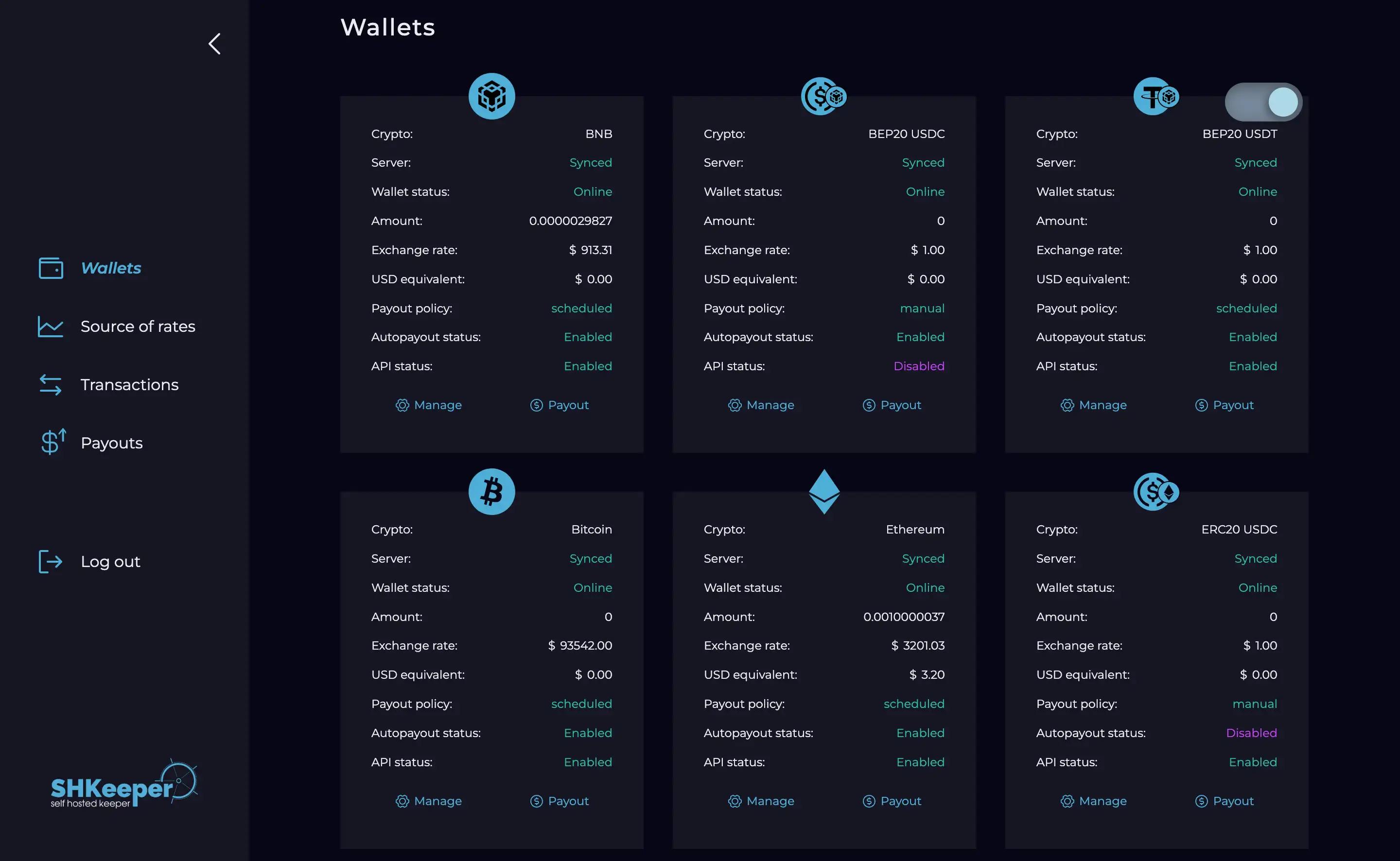Click the BEP20 USDC coin icon
The image size is (1400, 861).
pyautogui.click(x=823, y=96)
